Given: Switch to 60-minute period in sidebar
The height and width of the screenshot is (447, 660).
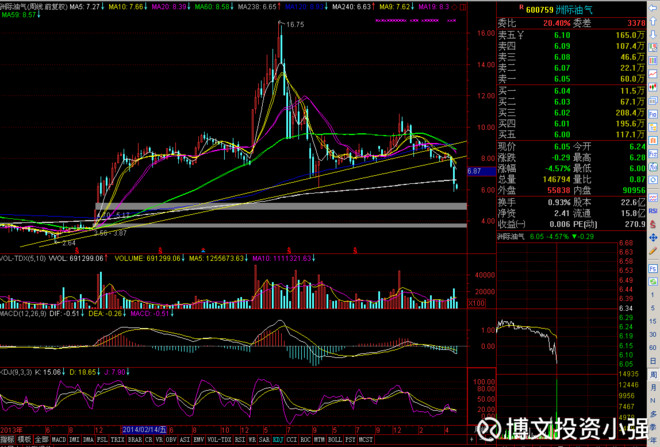Looking at the screenshot, I should click(653, 348).
